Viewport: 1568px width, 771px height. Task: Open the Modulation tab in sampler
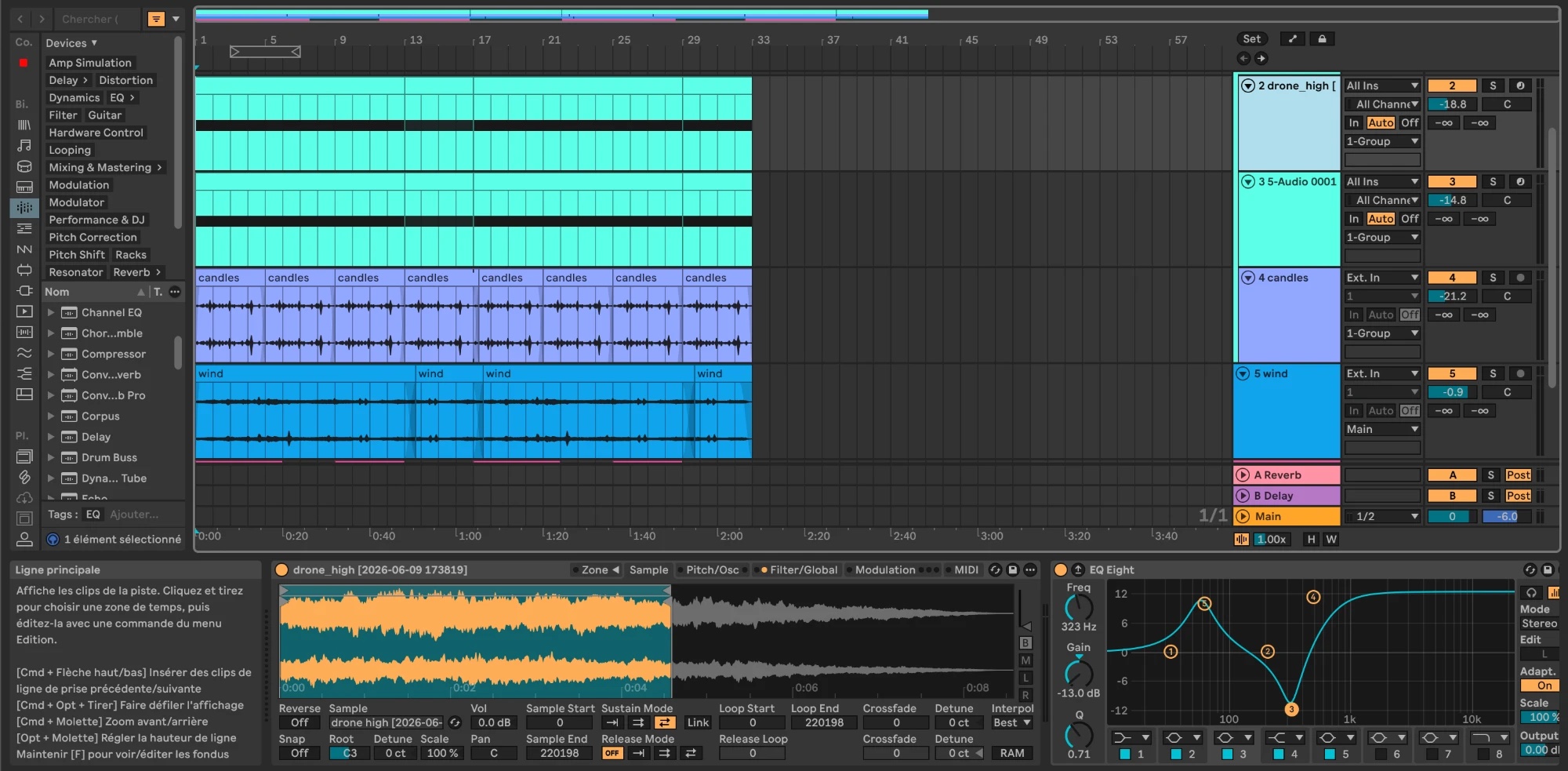click(884, 569)
